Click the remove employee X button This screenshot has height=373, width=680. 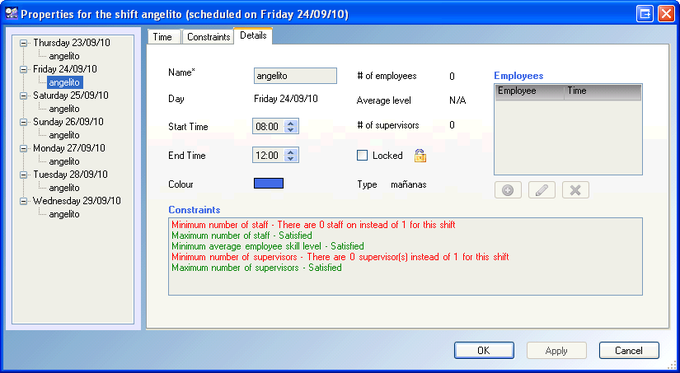(x=575, y=190)
